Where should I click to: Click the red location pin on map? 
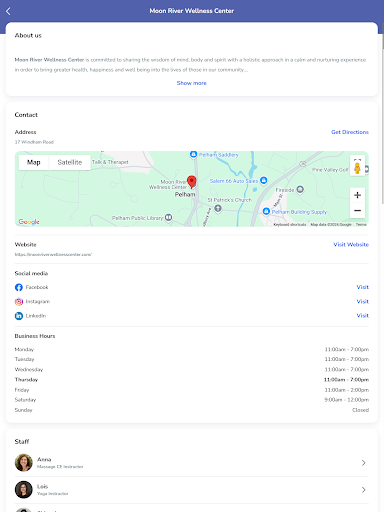point(191,182)
